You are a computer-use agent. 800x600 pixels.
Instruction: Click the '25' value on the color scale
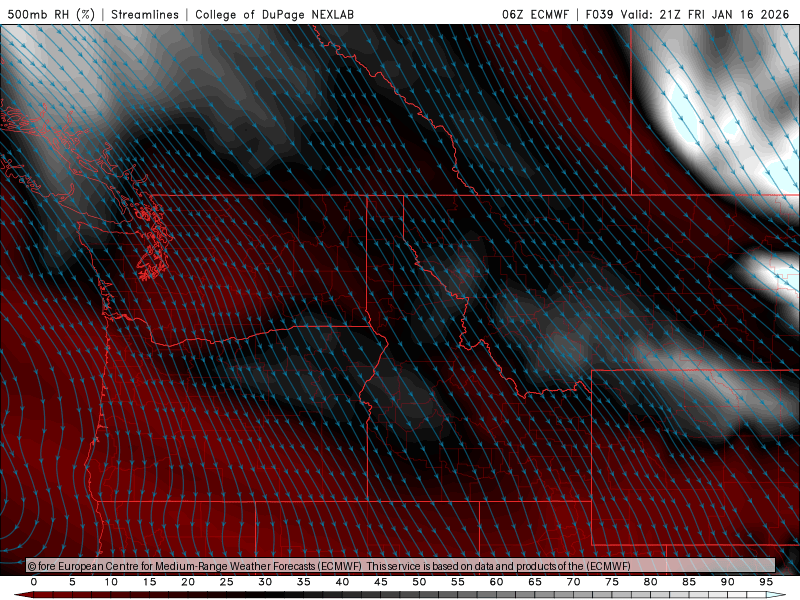click(x=227, y=582)
